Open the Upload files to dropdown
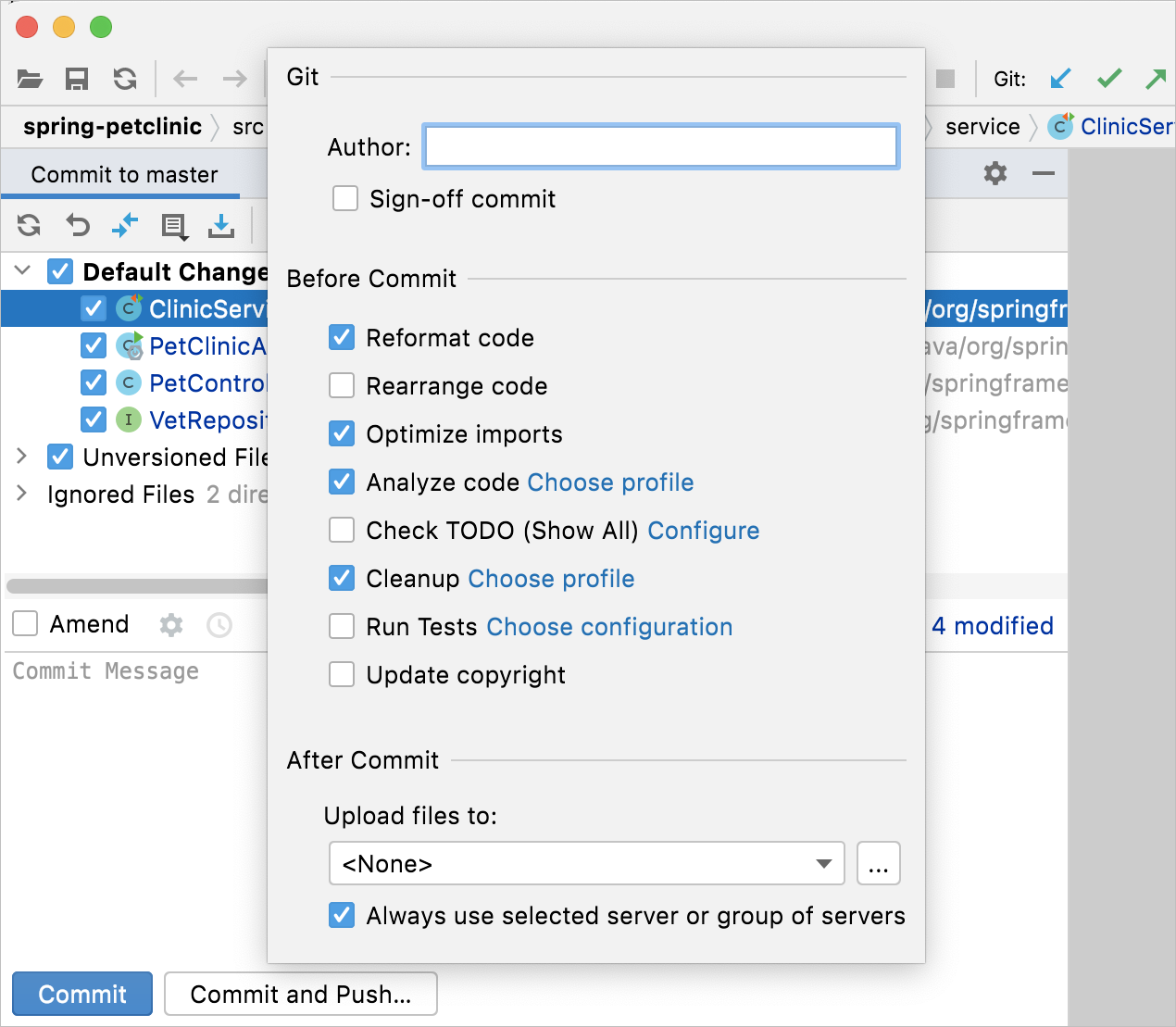 click(x=587, y=863)
